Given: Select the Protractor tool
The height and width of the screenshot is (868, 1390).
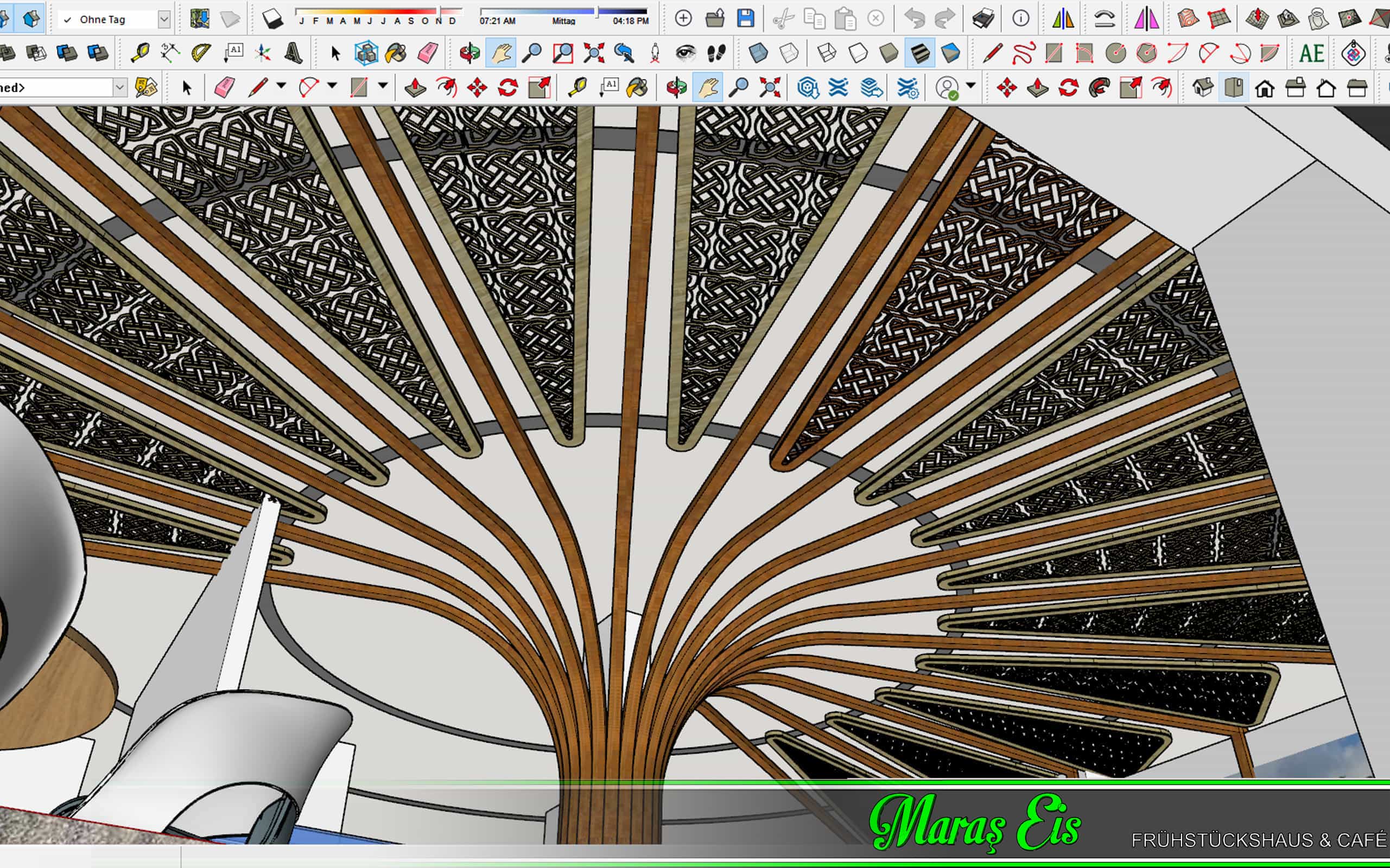Looking at the screenshot, I should (x=201, y=53).
